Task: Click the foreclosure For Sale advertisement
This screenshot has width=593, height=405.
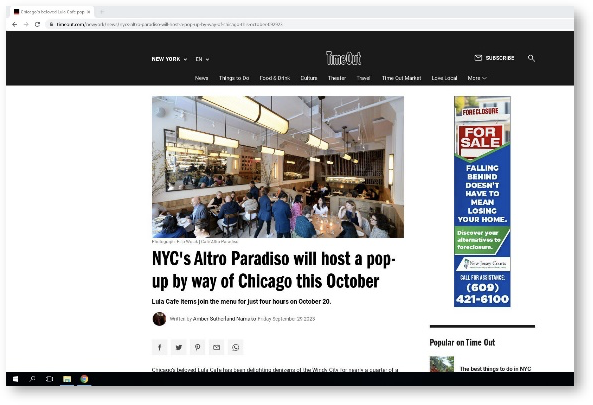Action: coord(482,201)
